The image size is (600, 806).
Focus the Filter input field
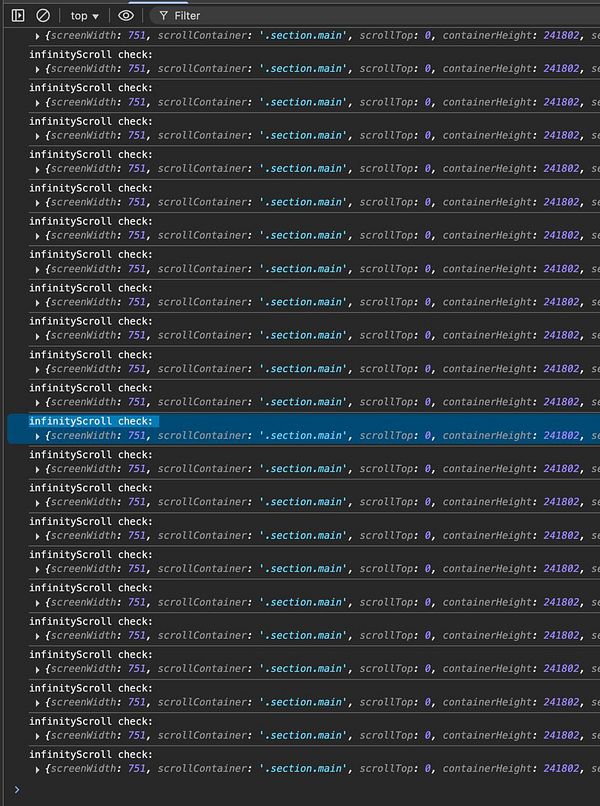pyautogui.click(x=375, y=16)
